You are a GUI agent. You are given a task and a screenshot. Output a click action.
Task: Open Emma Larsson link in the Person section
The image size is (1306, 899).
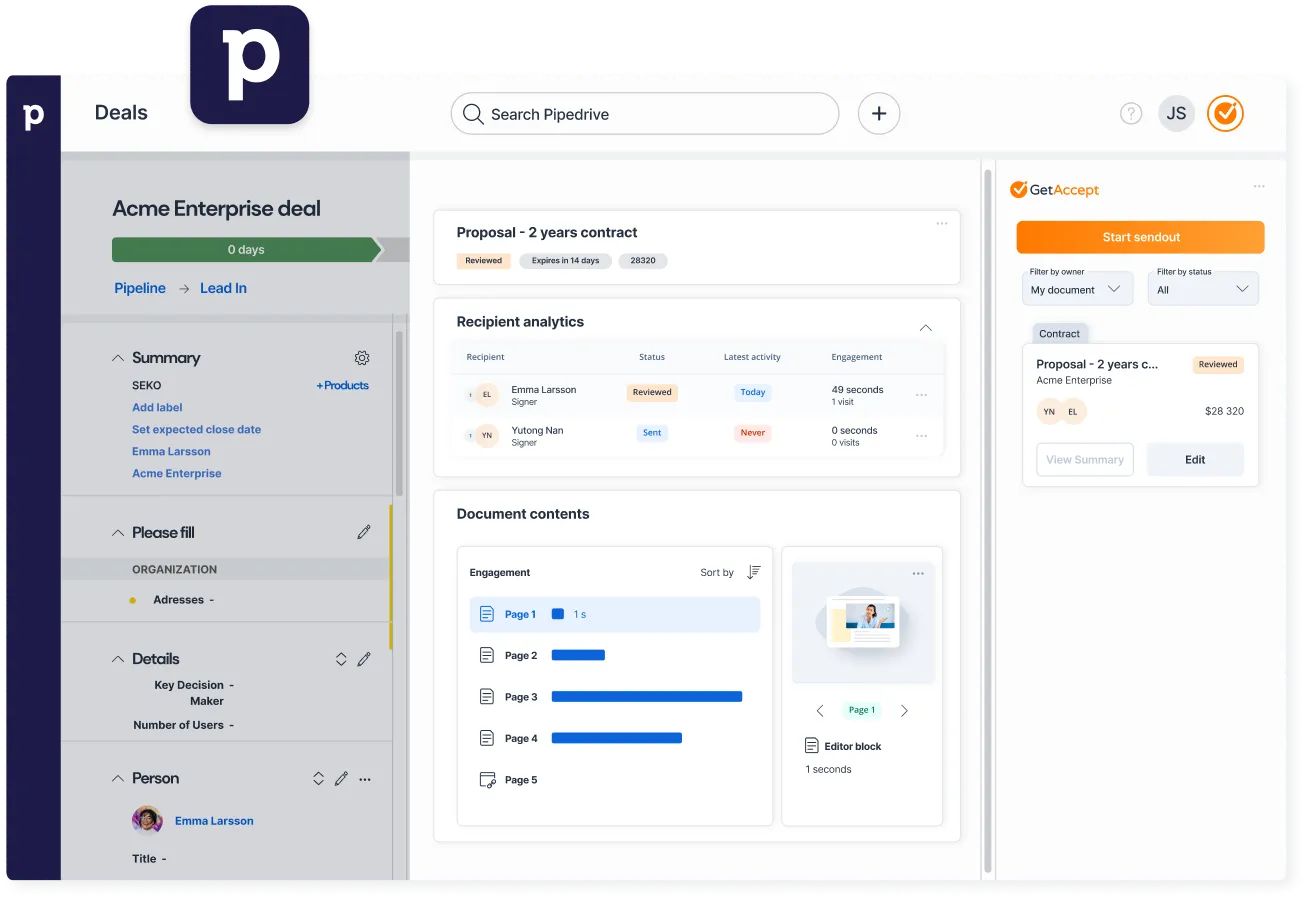tap(214, 821)
